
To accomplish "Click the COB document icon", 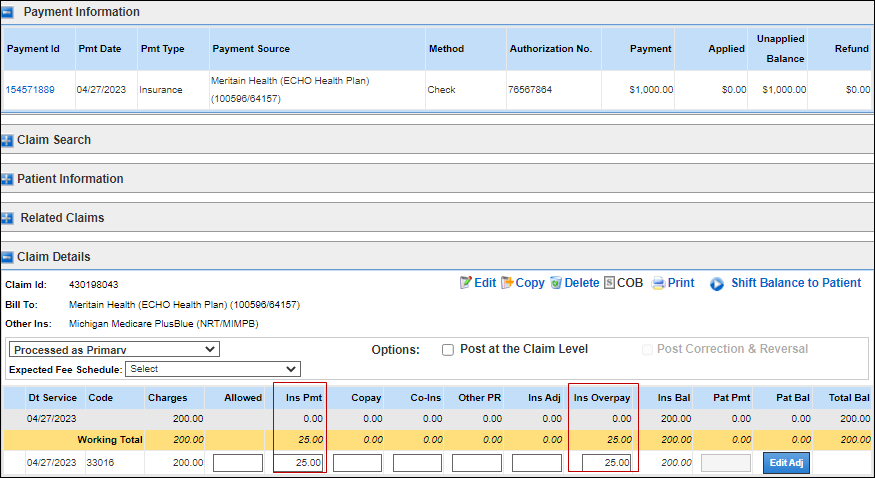I will pos(609,283).
